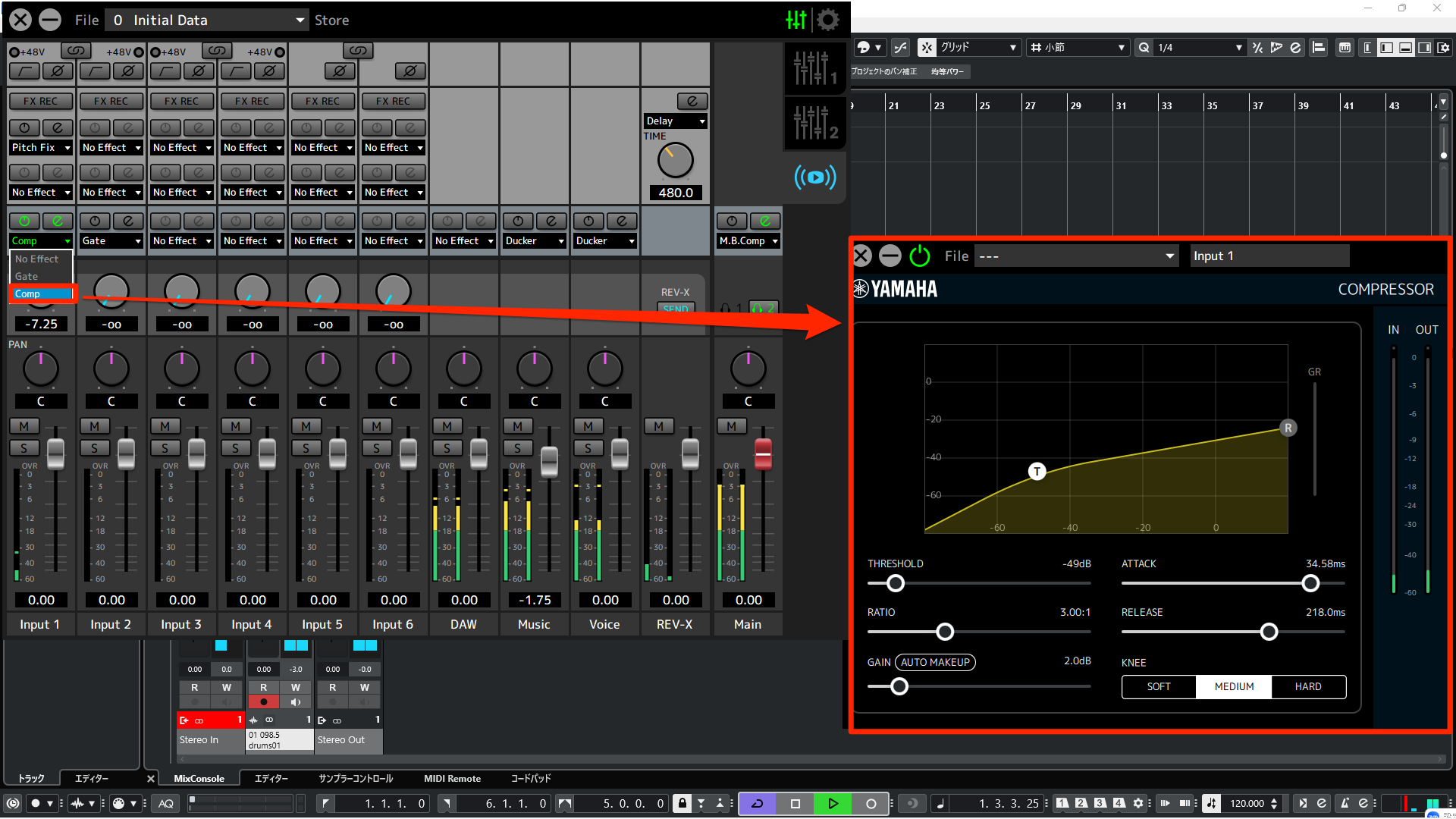
Task: Switch to MixConsole tab
Action: point(199,778)
